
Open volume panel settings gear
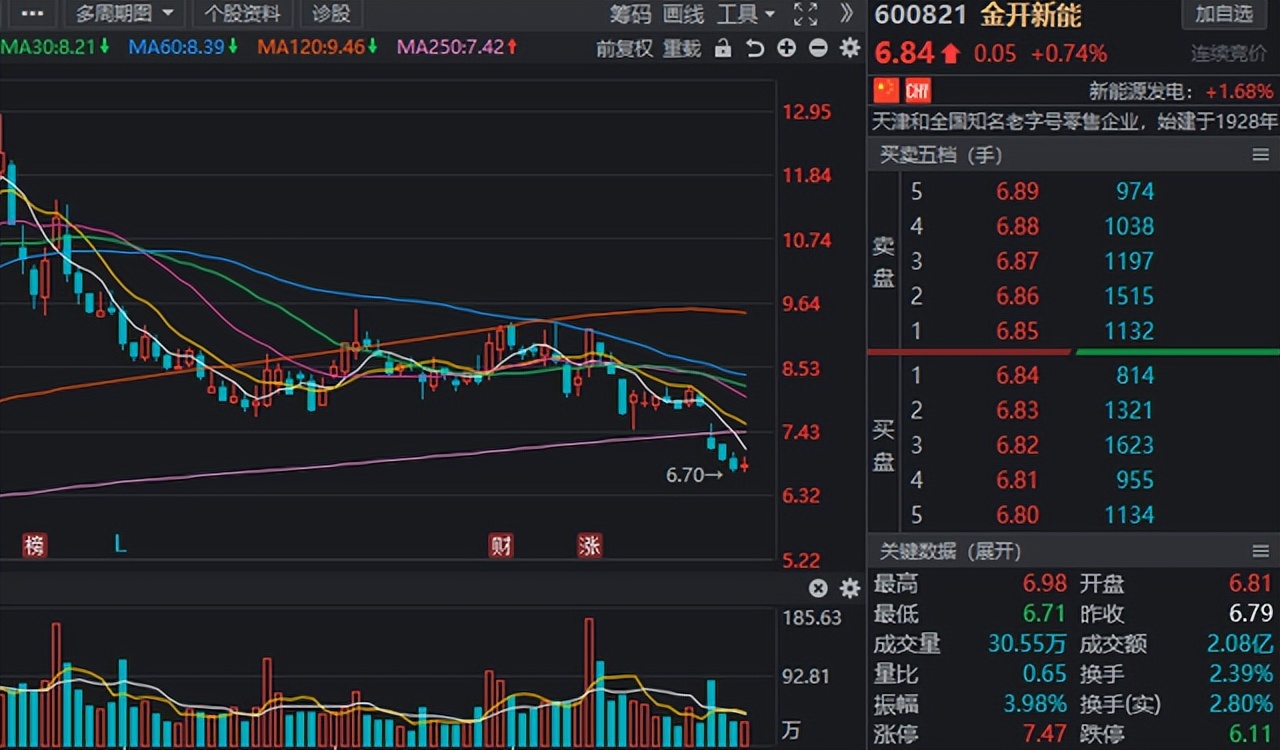tap(850, 588)
